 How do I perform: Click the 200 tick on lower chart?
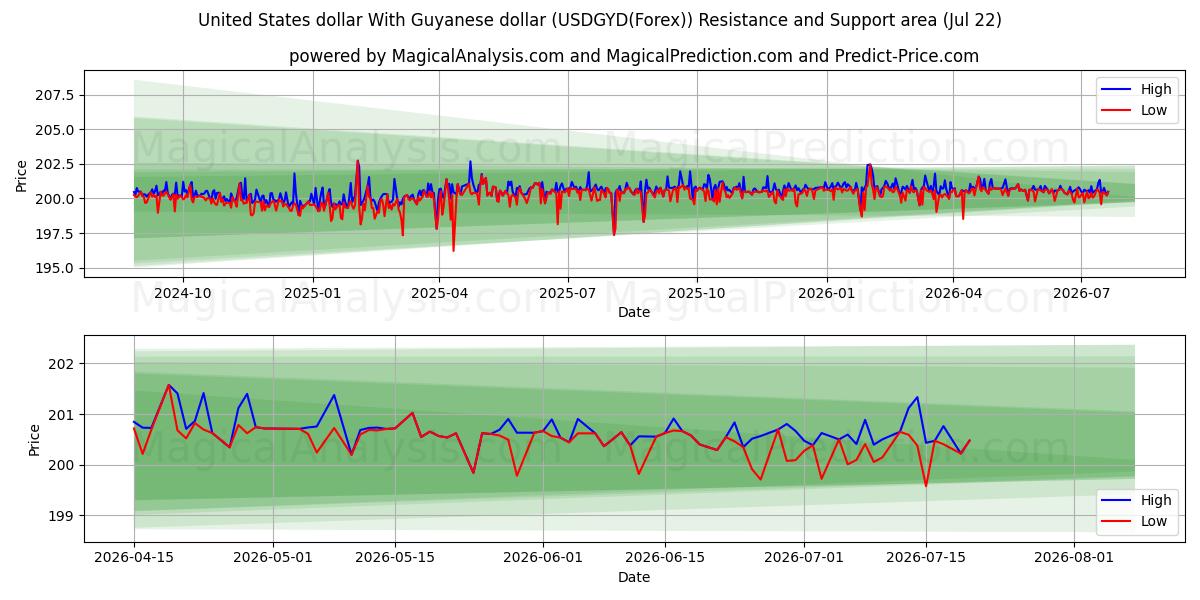(x=62, y=465)
